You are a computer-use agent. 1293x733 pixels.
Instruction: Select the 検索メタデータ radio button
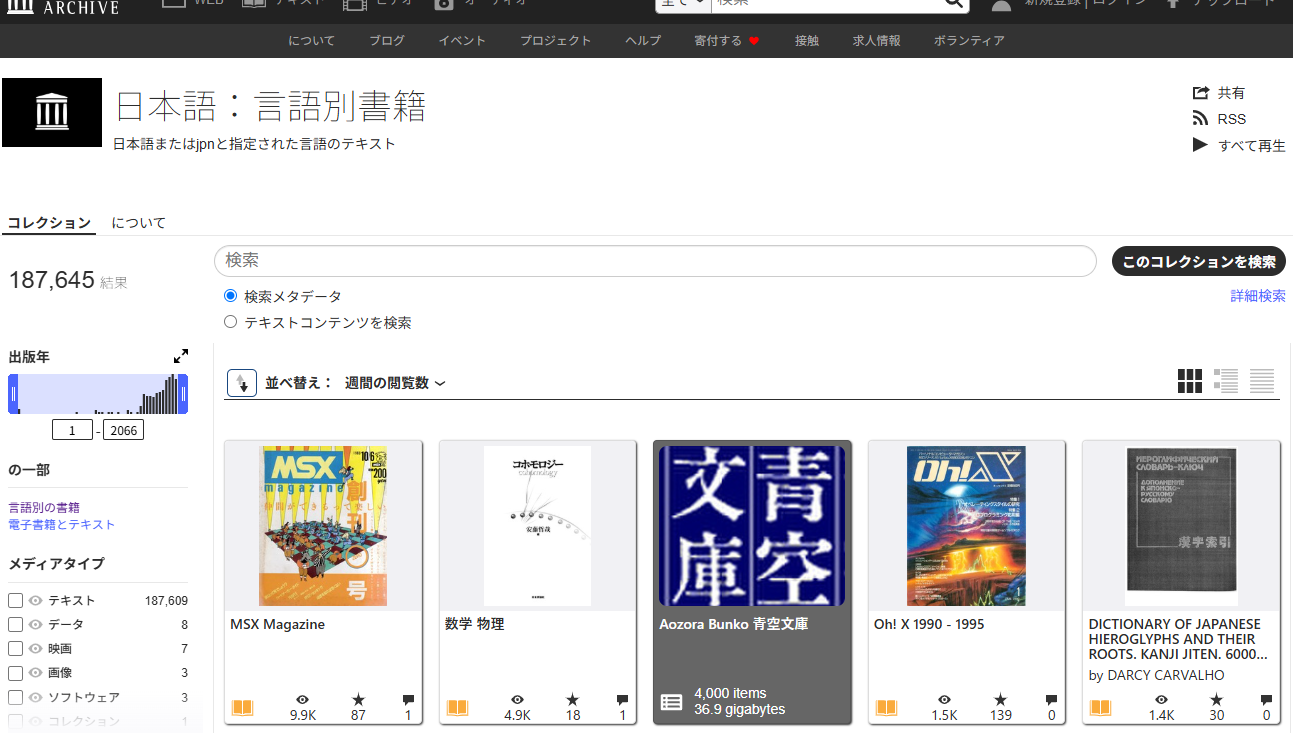(x=231, y=296)
